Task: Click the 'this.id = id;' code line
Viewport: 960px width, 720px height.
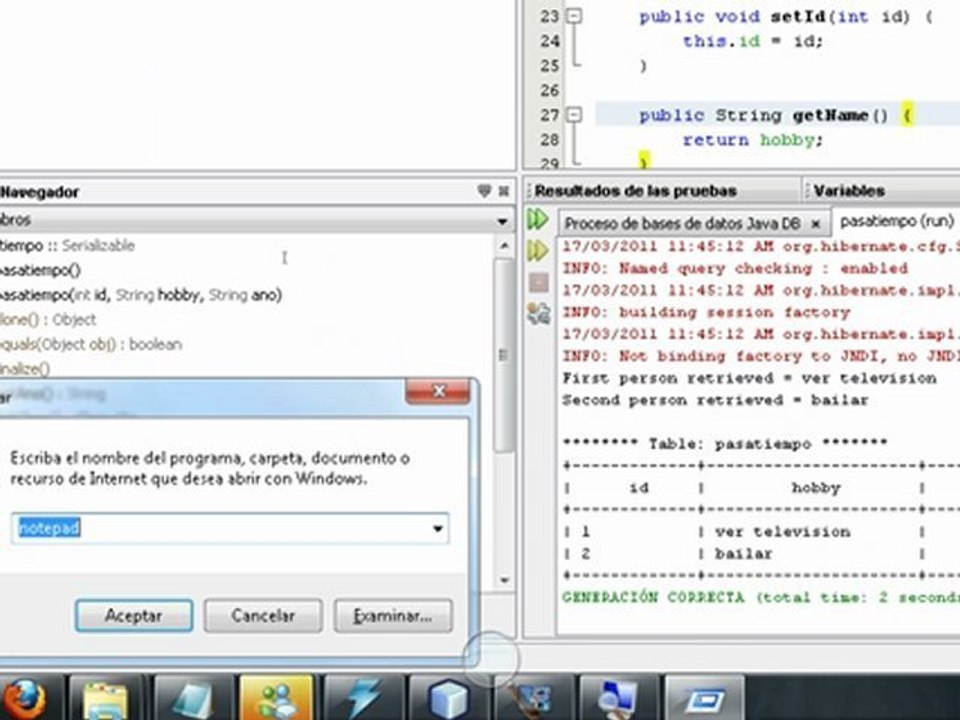Action: pos(752,41)
